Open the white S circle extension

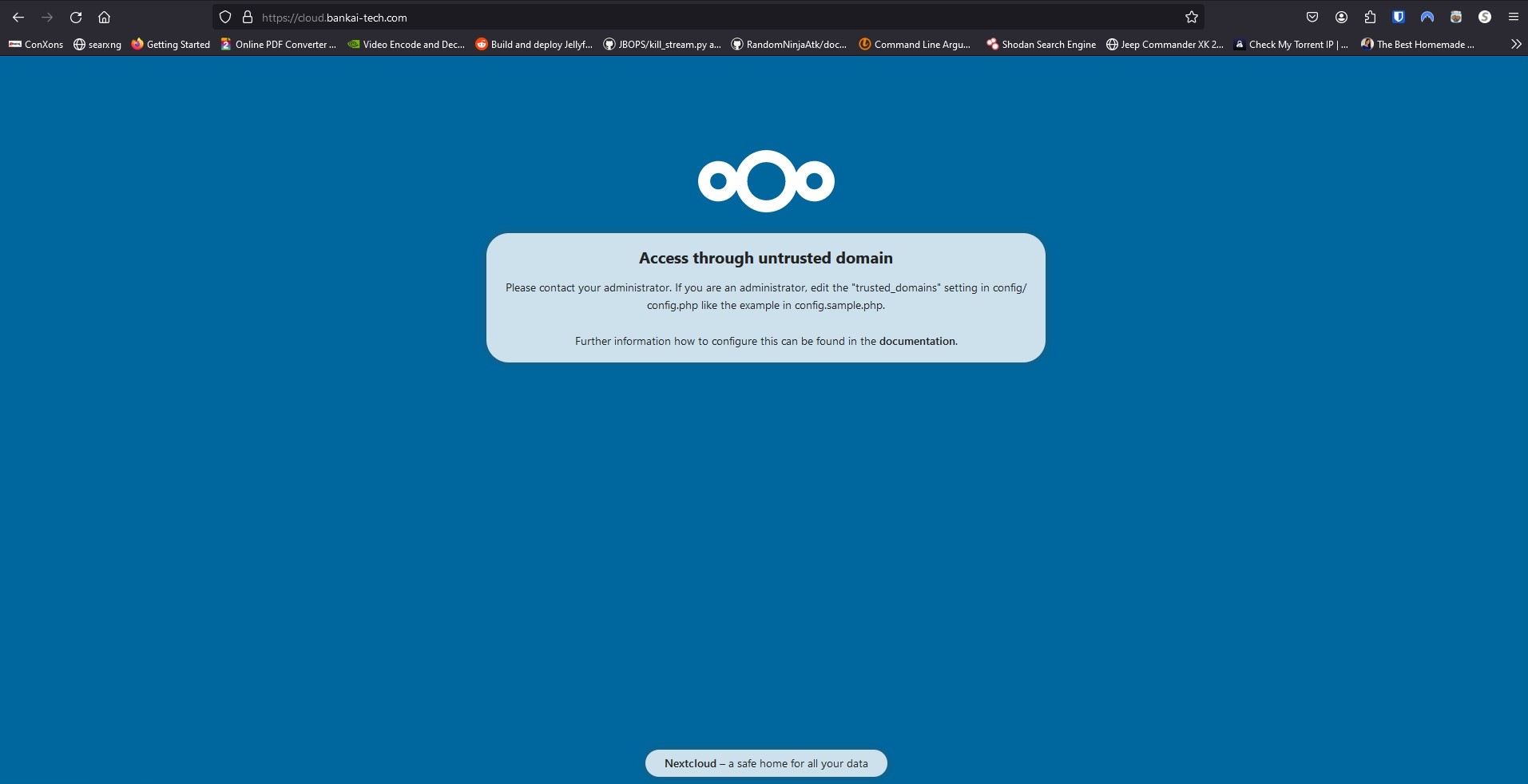click(1485, 17)
